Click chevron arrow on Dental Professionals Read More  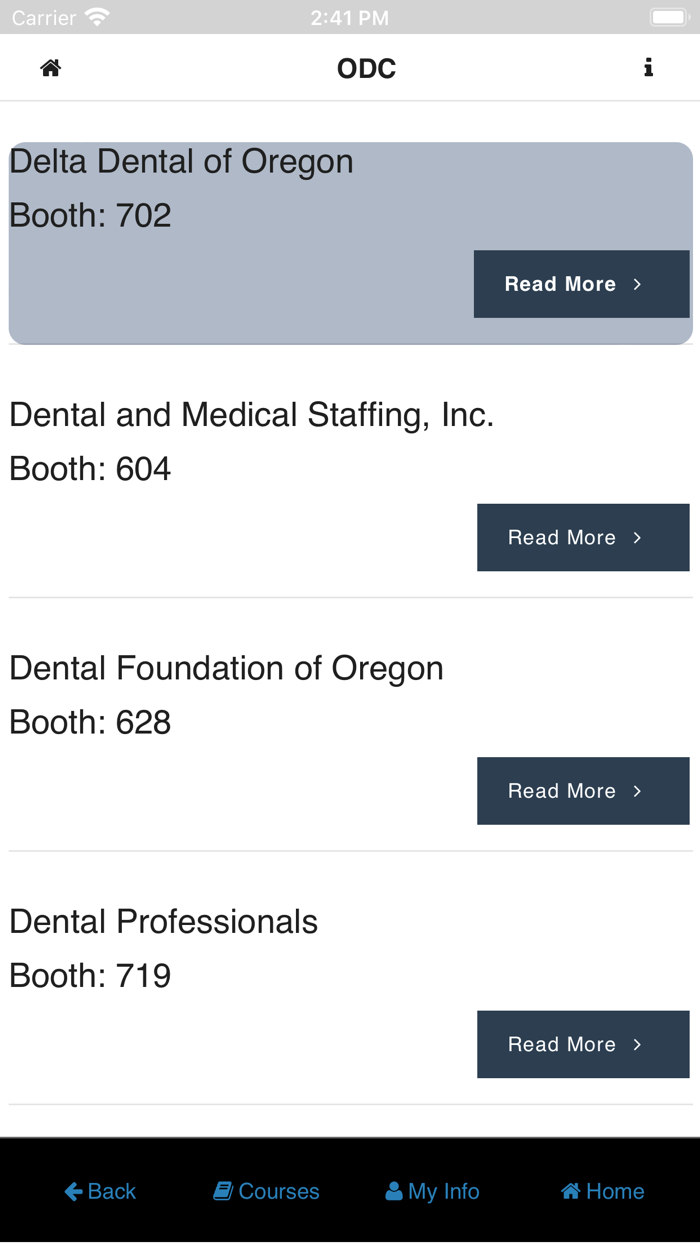click(639, 1044)
